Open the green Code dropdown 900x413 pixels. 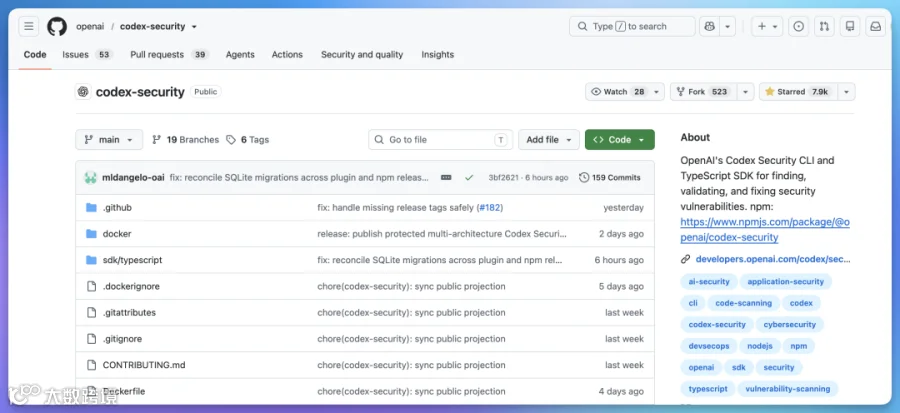620,139
